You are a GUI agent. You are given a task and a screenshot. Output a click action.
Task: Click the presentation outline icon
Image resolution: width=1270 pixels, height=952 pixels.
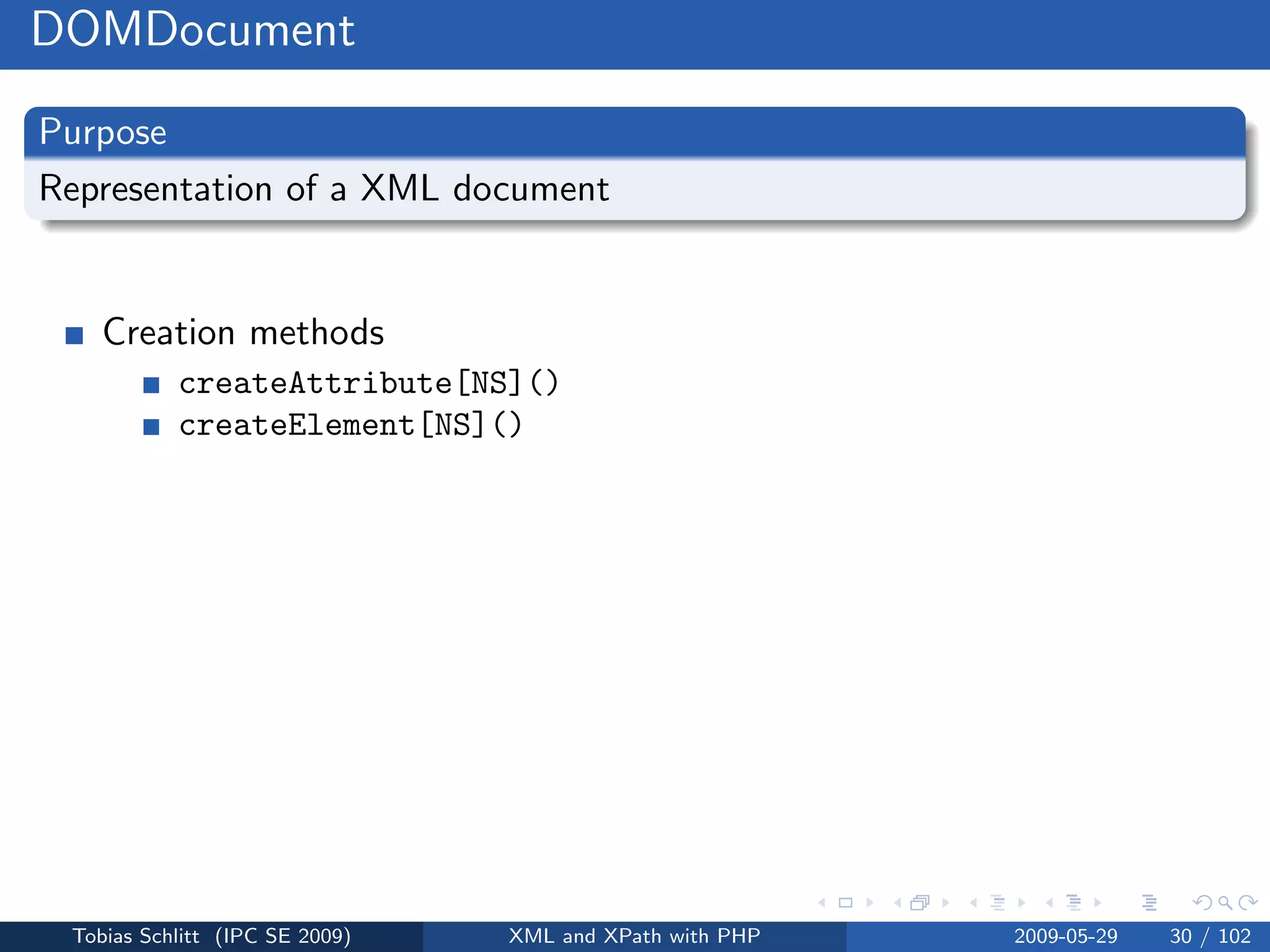tap(1149, 903)
